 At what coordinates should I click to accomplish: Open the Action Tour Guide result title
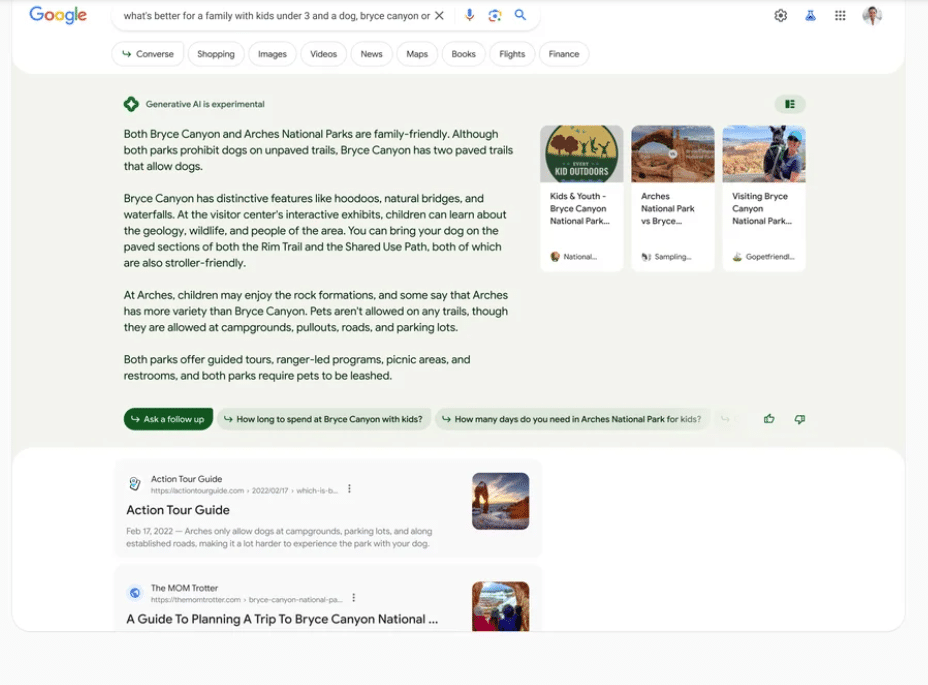point(178,510)
